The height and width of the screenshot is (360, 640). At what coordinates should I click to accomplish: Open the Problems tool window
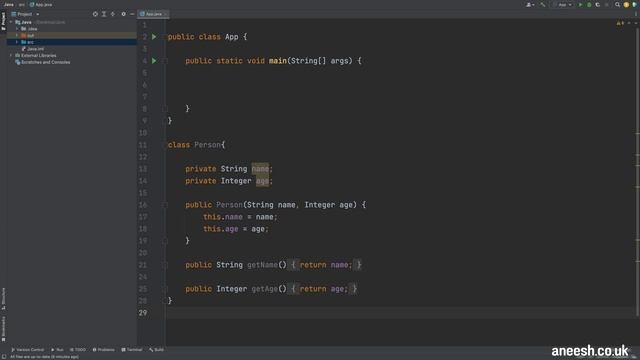click(104, 350)
